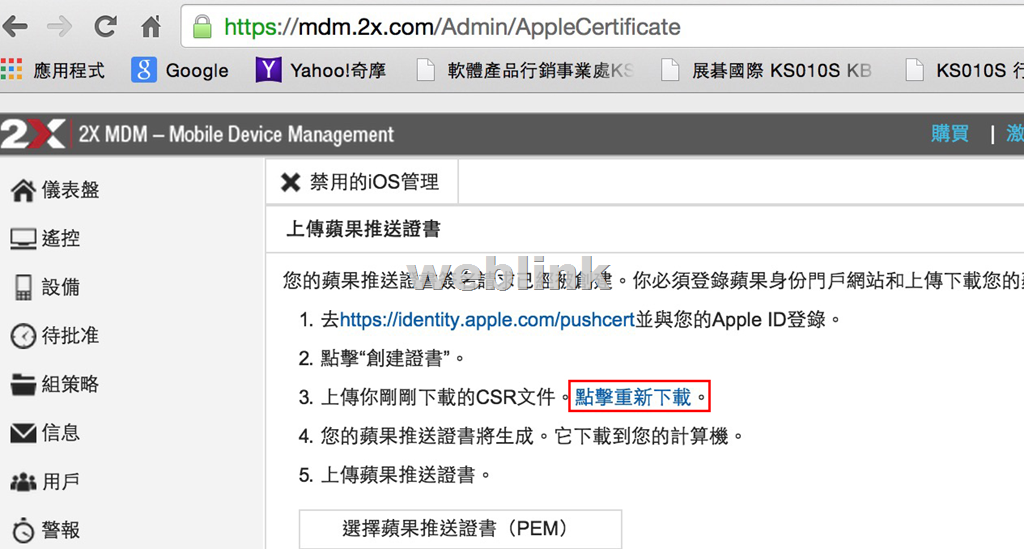
Task: Open 用戶 users group icon
Action: pos(23,482)
